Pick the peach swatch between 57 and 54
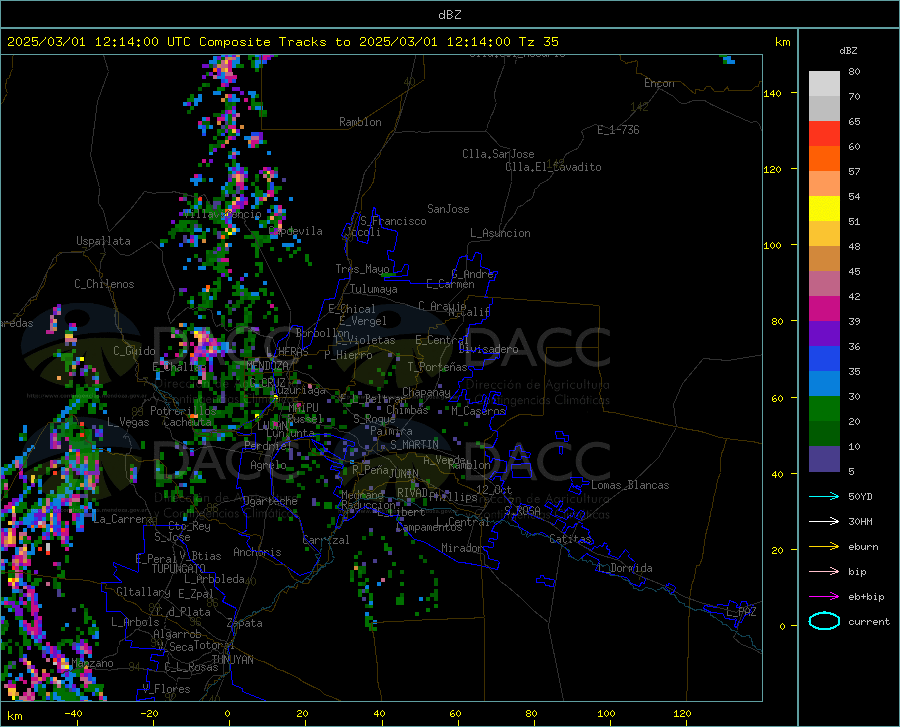This screenshot has width=900, height=727. click(824, 184)
